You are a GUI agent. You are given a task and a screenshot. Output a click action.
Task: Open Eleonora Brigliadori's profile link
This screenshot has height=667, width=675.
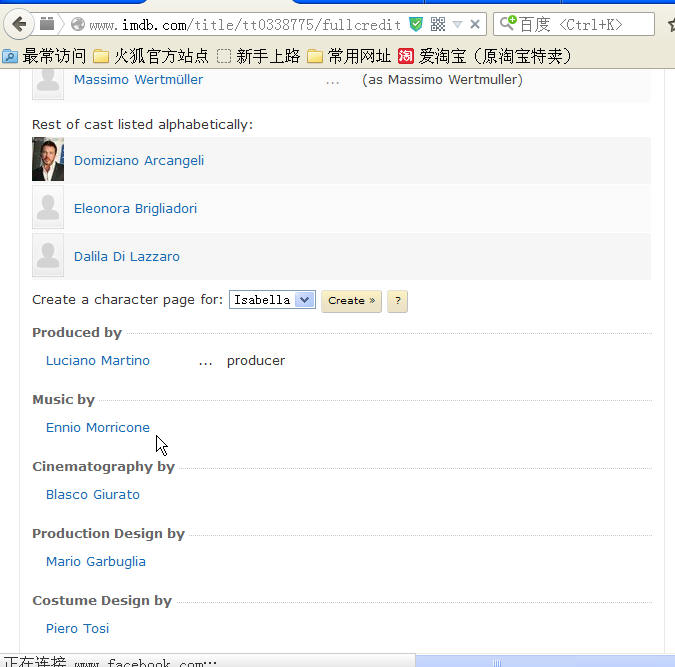(x=135, y=208)
